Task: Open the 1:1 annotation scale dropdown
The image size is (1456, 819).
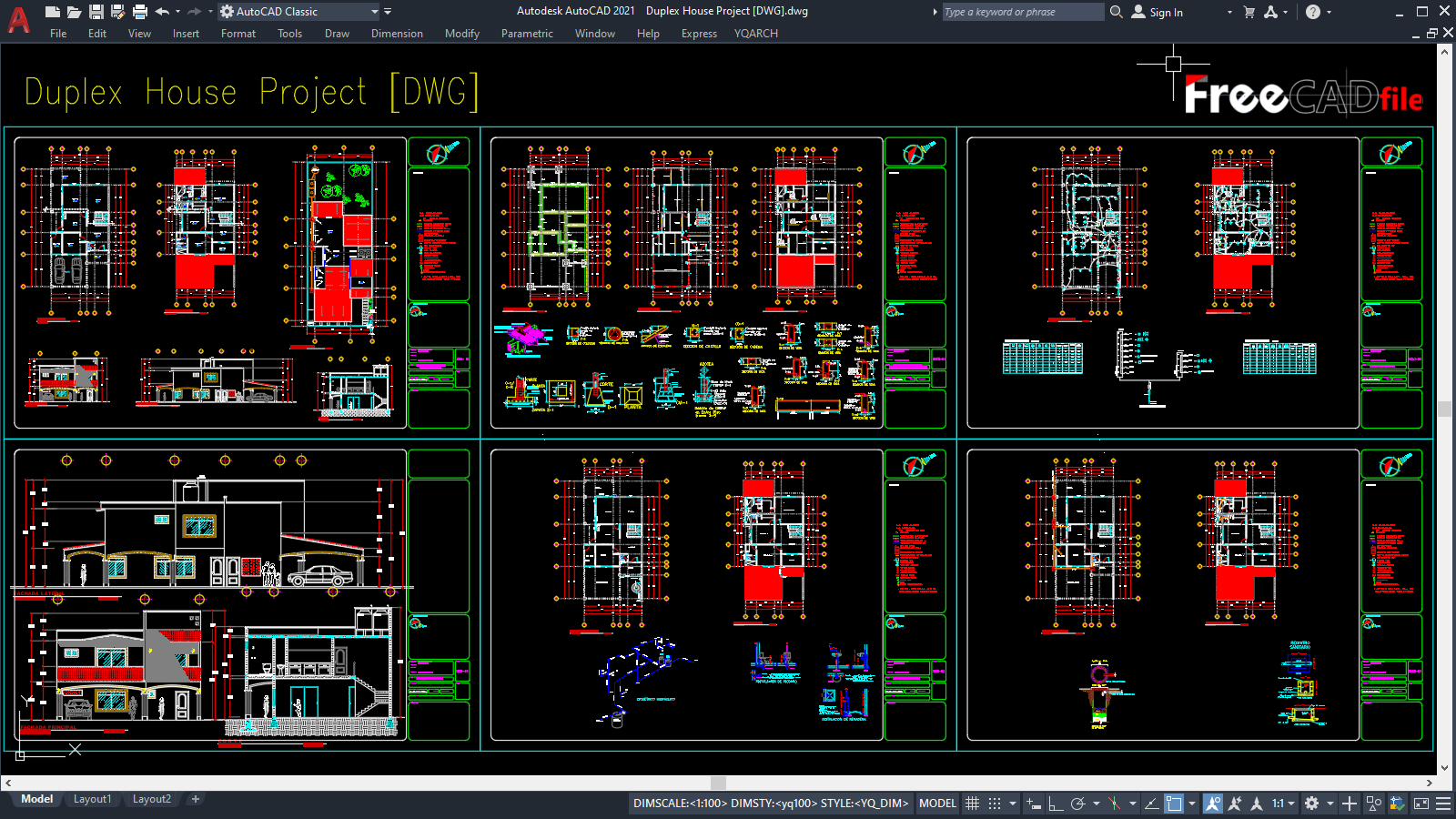Action: 1283,804
